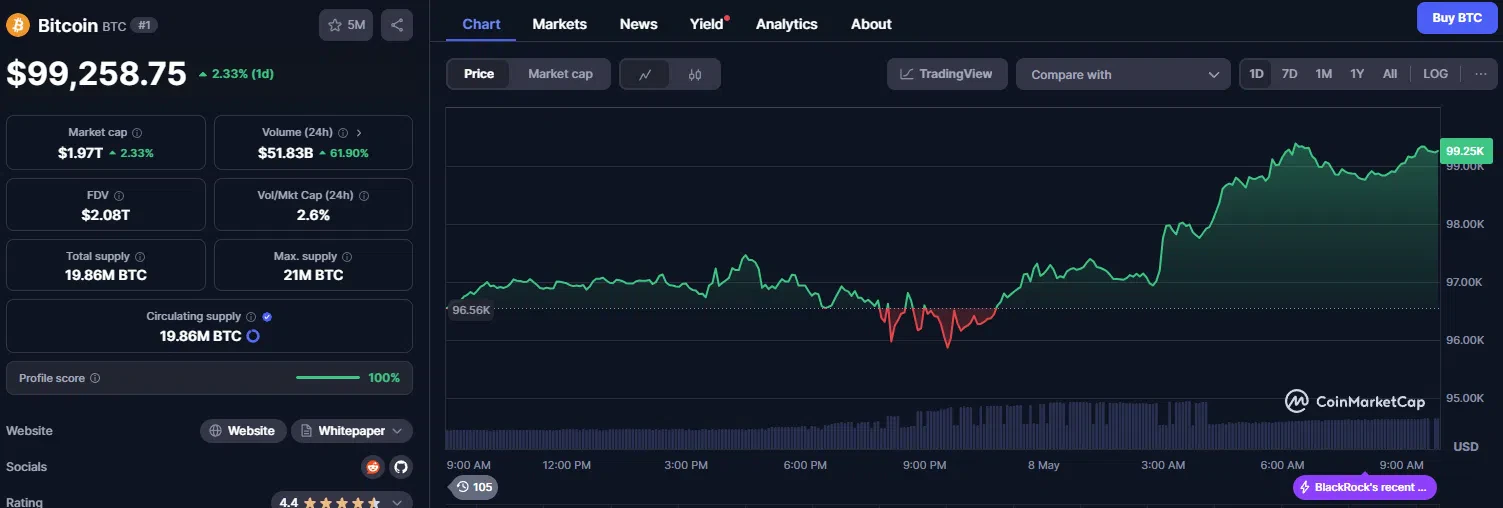This screenshot has width=1503, height=508.
Task: Open Vol/Mkt Cap (24h) info icon
Action: pyautogui.click(x=364, y=196)
